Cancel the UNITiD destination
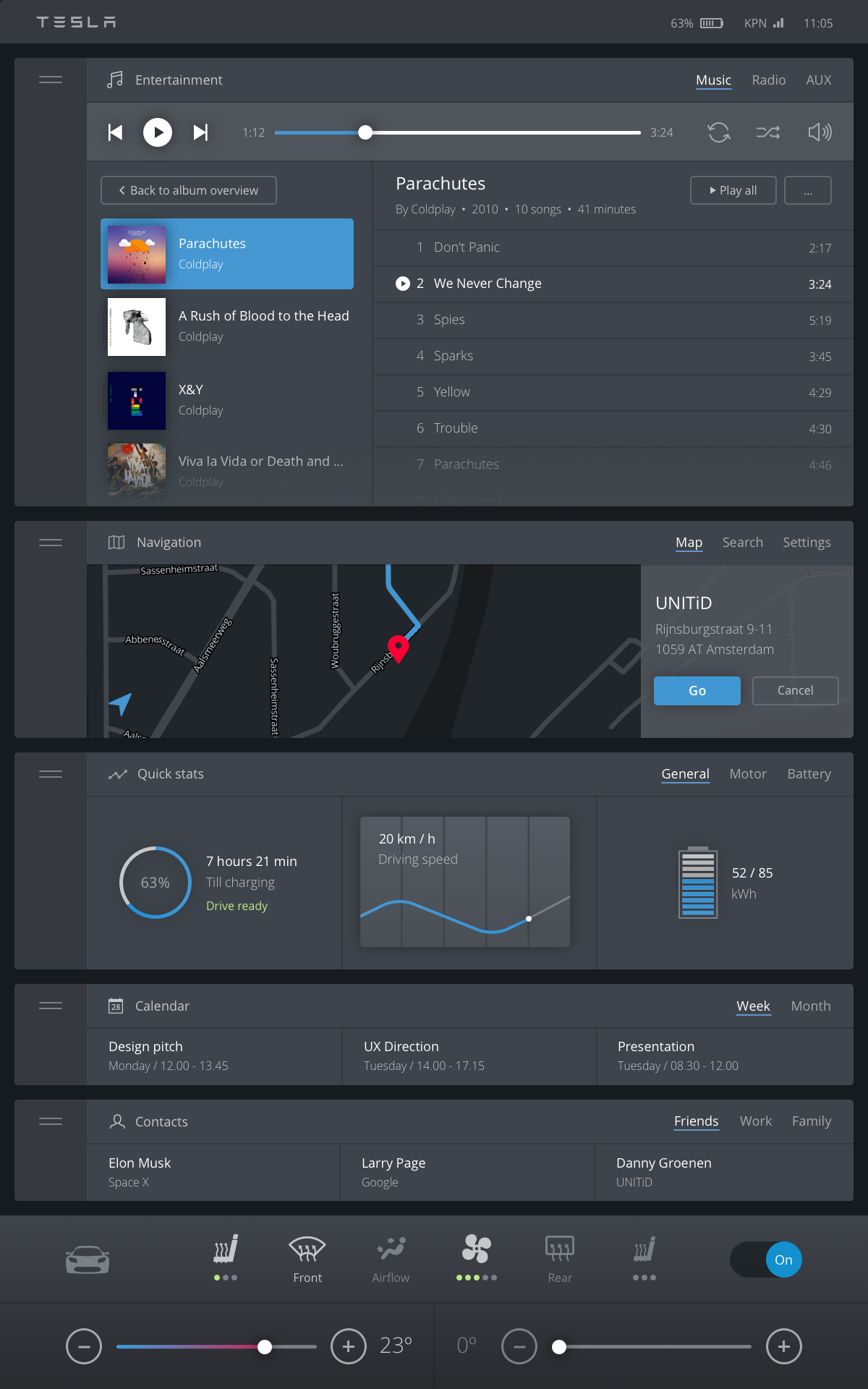The width and height of the screenshot is (868, 1389). (x=796, y=691)
